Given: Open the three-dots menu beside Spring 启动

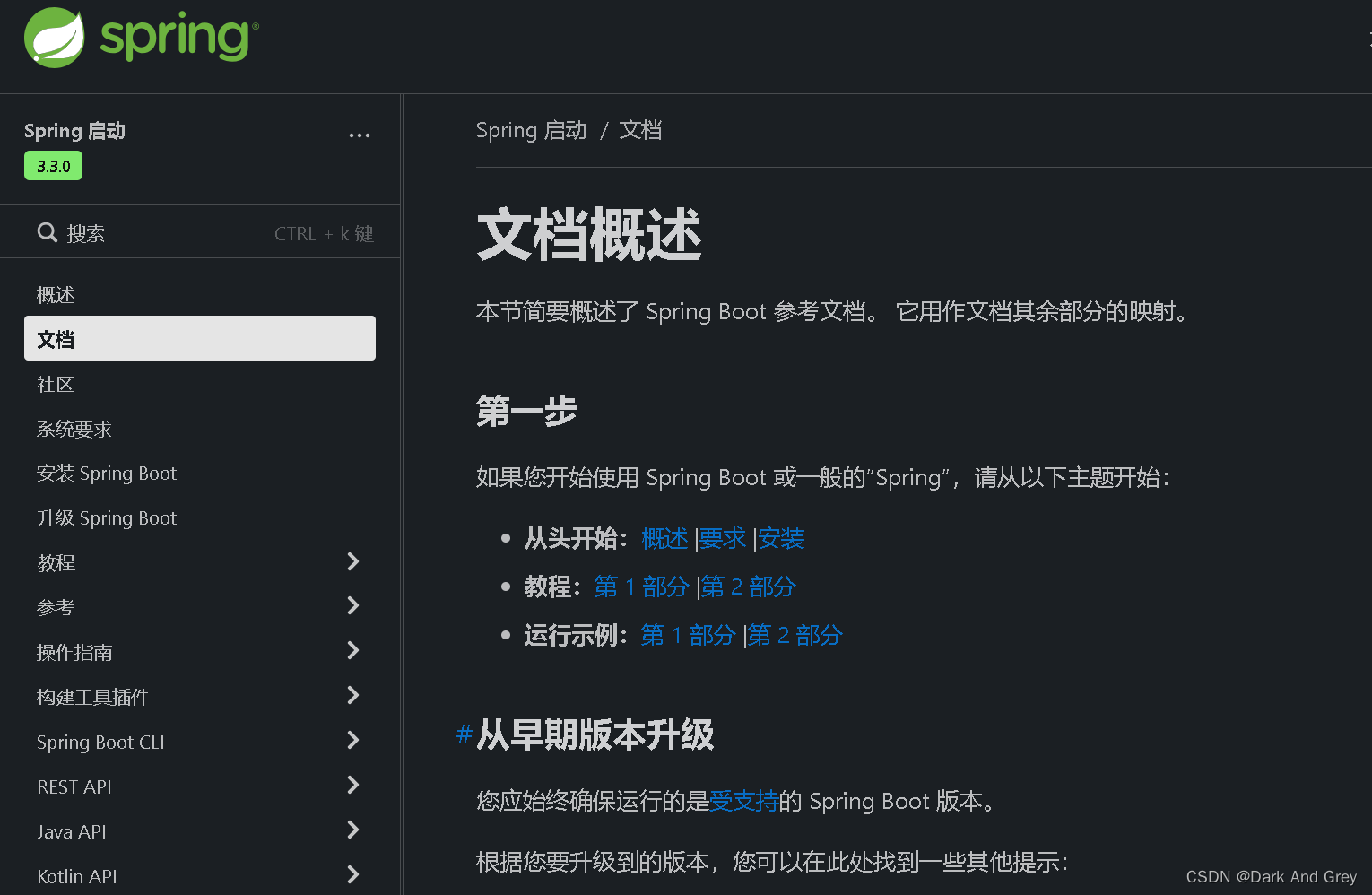Looking at the screenshot, I should pyautogui.click(x=360, y=135).
